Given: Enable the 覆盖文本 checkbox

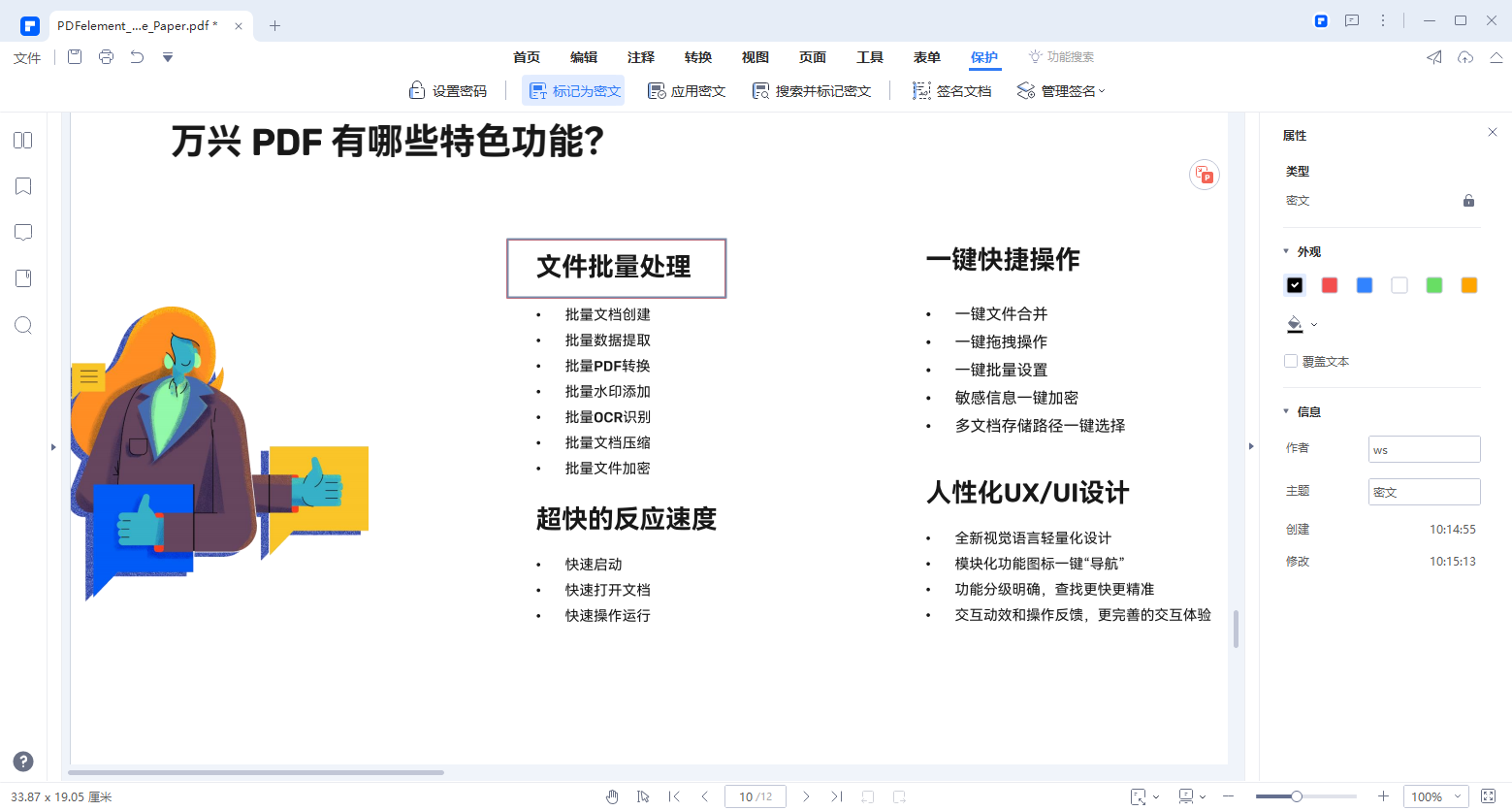Looking at the screenshot, I should click(x=1291, y=360).
